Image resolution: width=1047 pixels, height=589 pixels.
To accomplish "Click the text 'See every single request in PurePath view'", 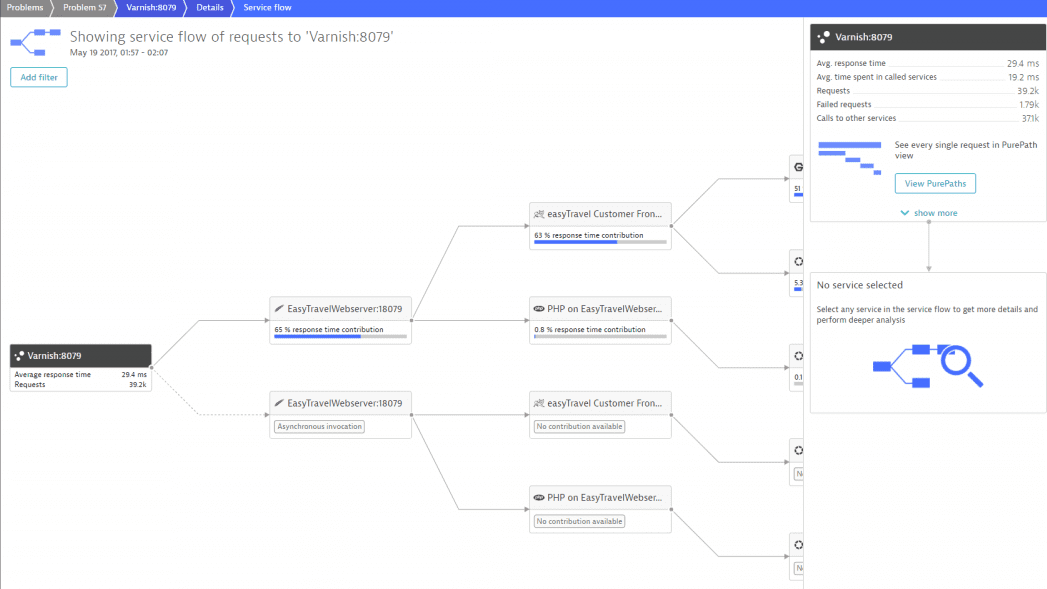I will point(966,150).
